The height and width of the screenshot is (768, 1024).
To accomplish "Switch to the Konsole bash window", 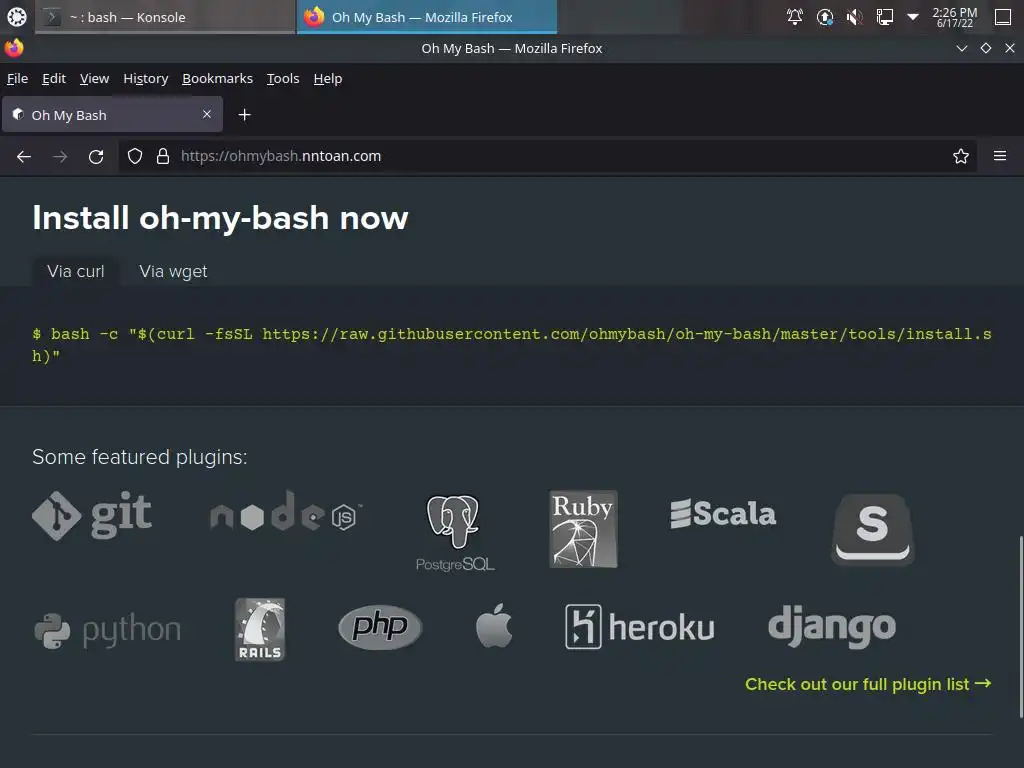I will [x=166, y=17].
